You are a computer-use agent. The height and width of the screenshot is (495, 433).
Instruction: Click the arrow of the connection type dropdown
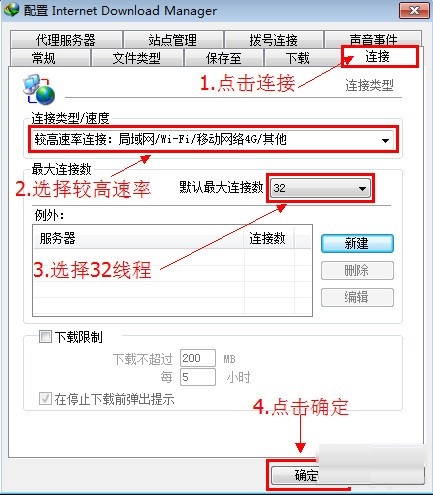click(x=385, y=140)
